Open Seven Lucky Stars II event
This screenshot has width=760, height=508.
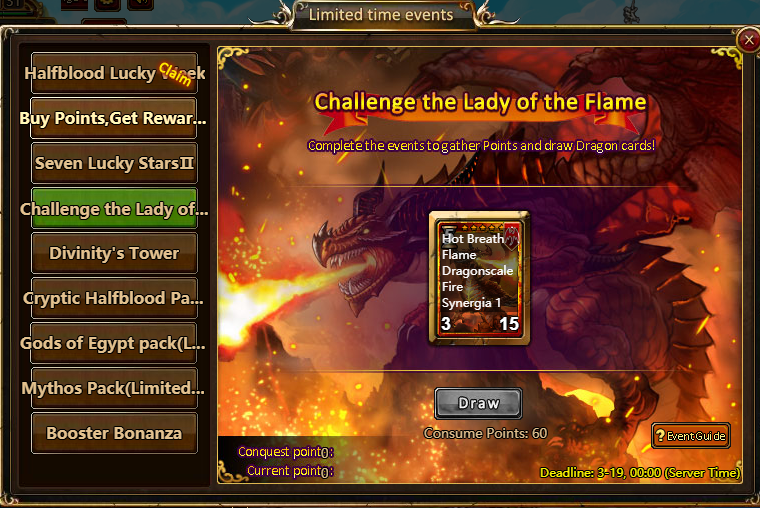click(114, 163)
